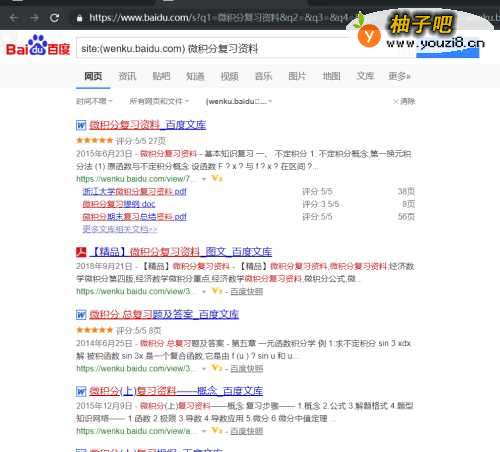The height and width of the screenshot is (452, 500).
Task: Click the Word icon beside 微积分(上)复习资料 result
Action: (81, 391)
